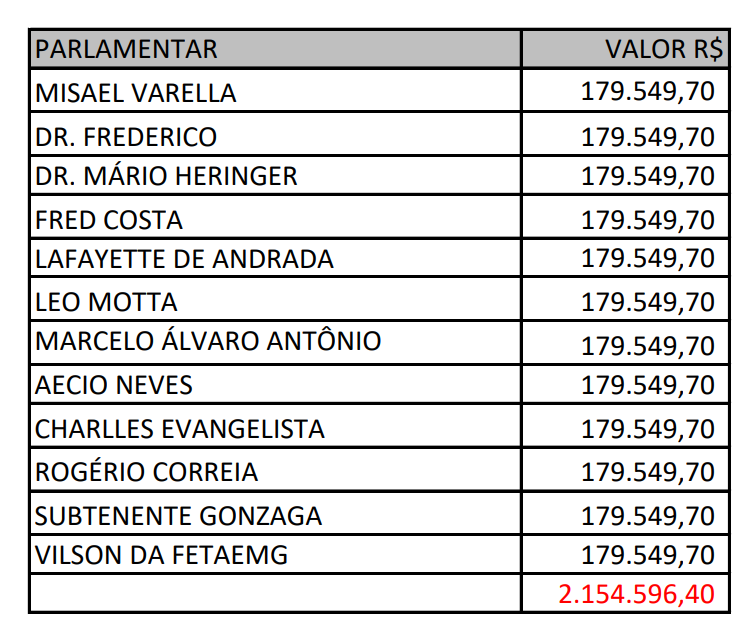Click the DR. MÁRIO HERINGER cell
The width and height of the screenshot is (751, 633).
[x=166, y=177]
